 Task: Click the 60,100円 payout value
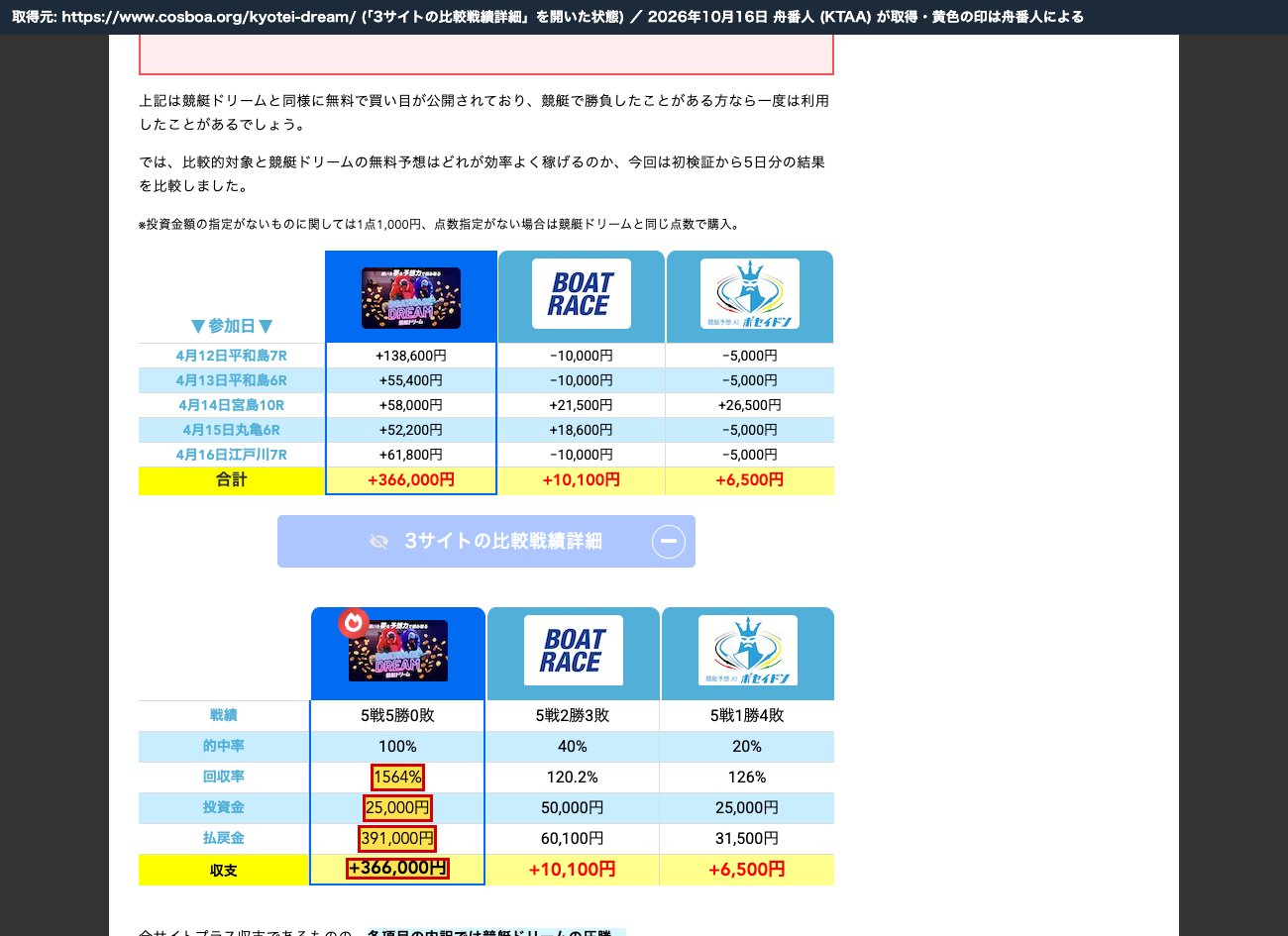pos(573,838)
